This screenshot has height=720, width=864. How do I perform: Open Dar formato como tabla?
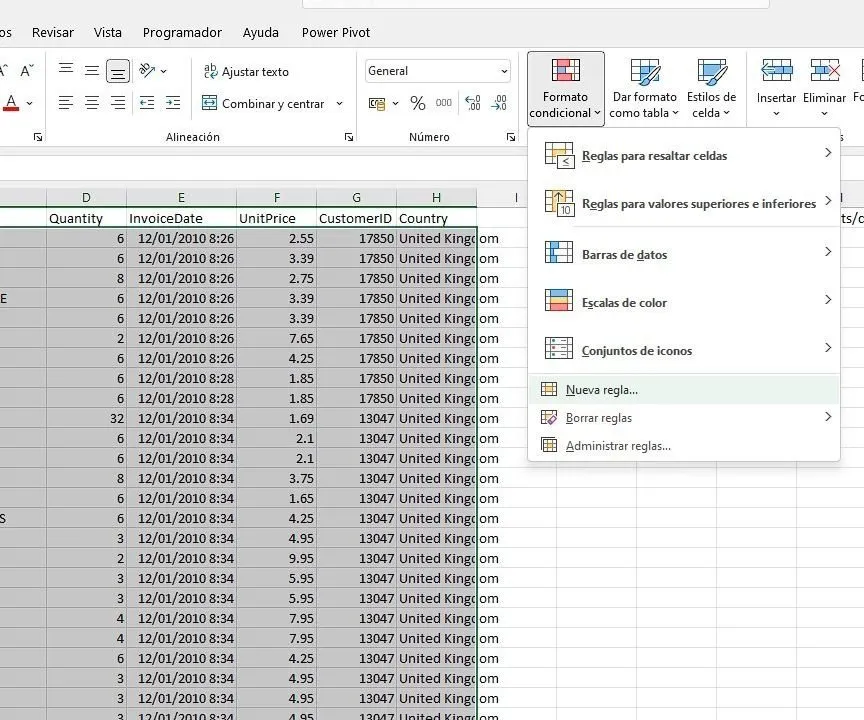pyautogui.click(x=645, y=88)
